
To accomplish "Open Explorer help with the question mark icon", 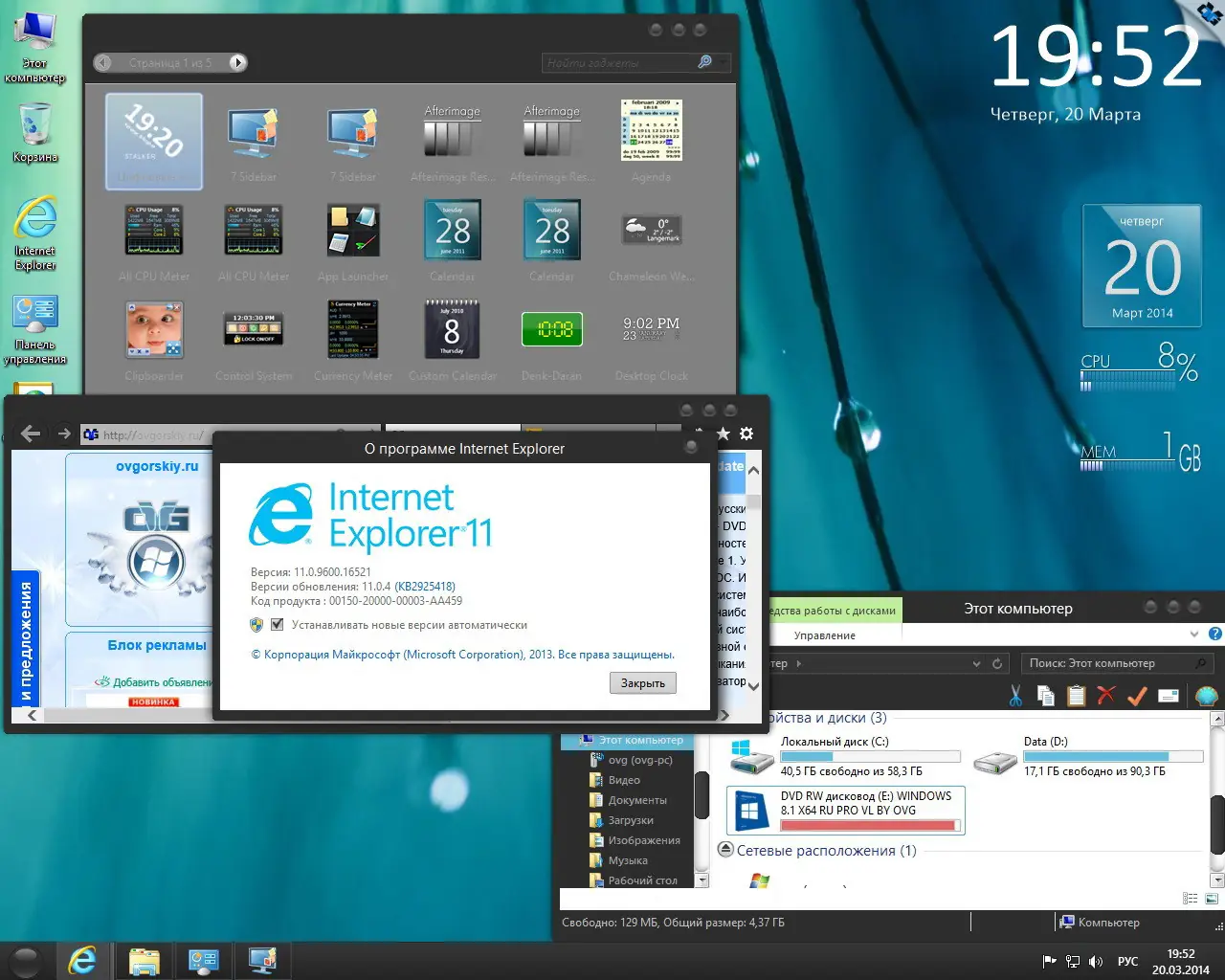I will (1215, 634).
